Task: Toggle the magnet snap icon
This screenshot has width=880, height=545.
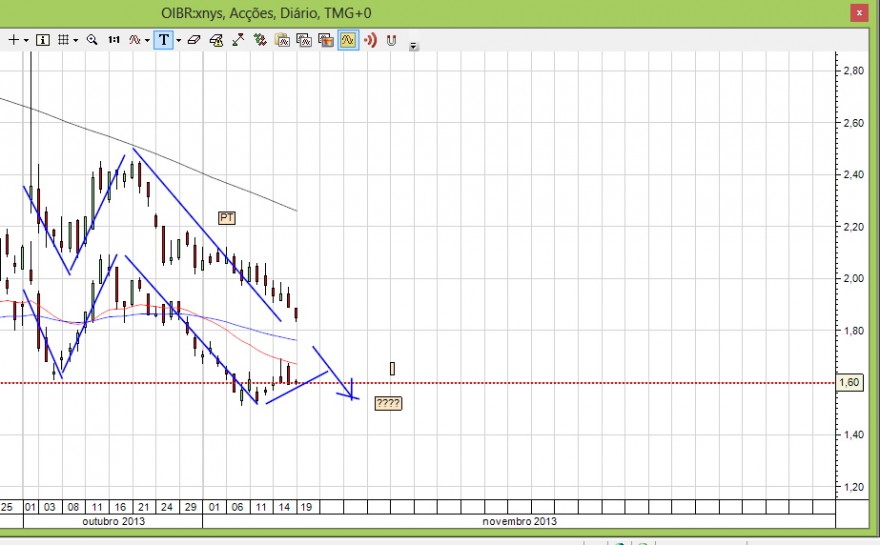Action: (391, 40)
